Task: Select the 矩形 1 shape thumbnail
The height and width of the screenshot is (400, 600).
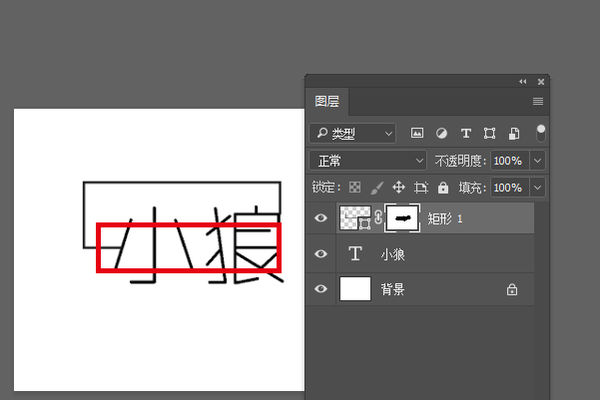Action: pos(355,218)
